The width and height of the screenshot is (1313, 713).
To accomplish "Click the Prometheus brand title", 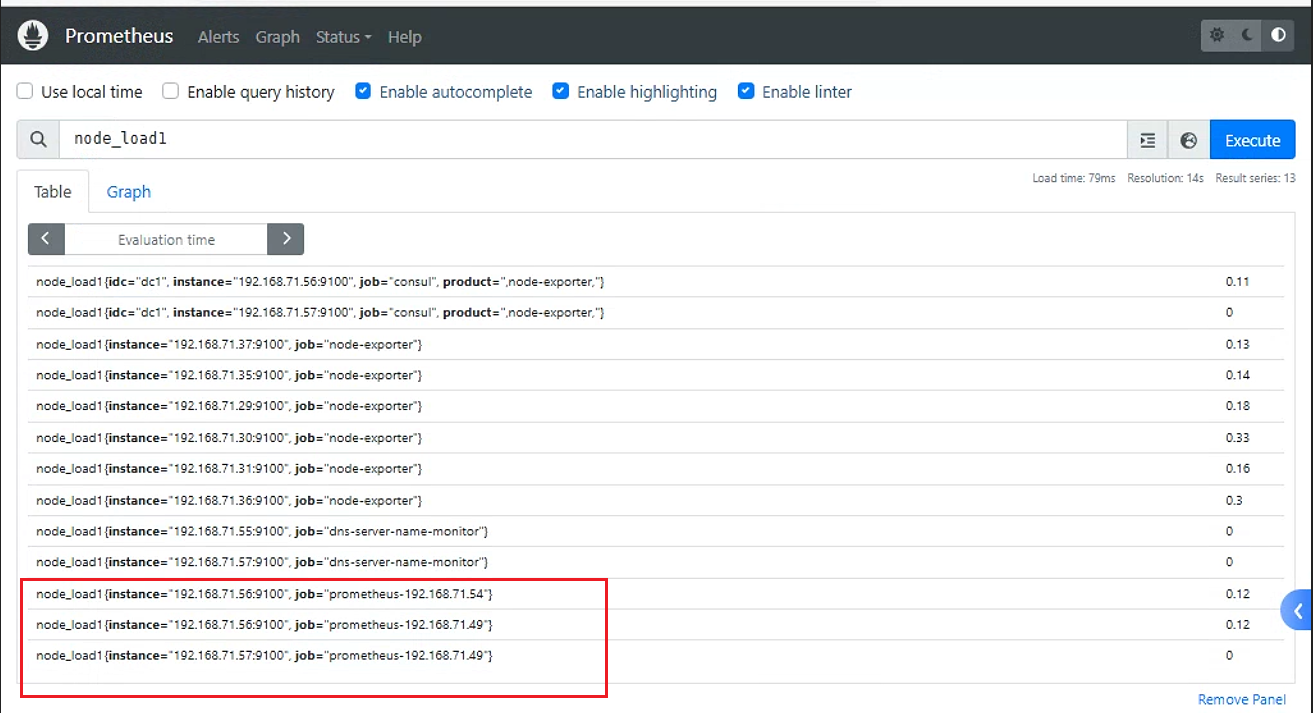I will click(x=119, y=36).
